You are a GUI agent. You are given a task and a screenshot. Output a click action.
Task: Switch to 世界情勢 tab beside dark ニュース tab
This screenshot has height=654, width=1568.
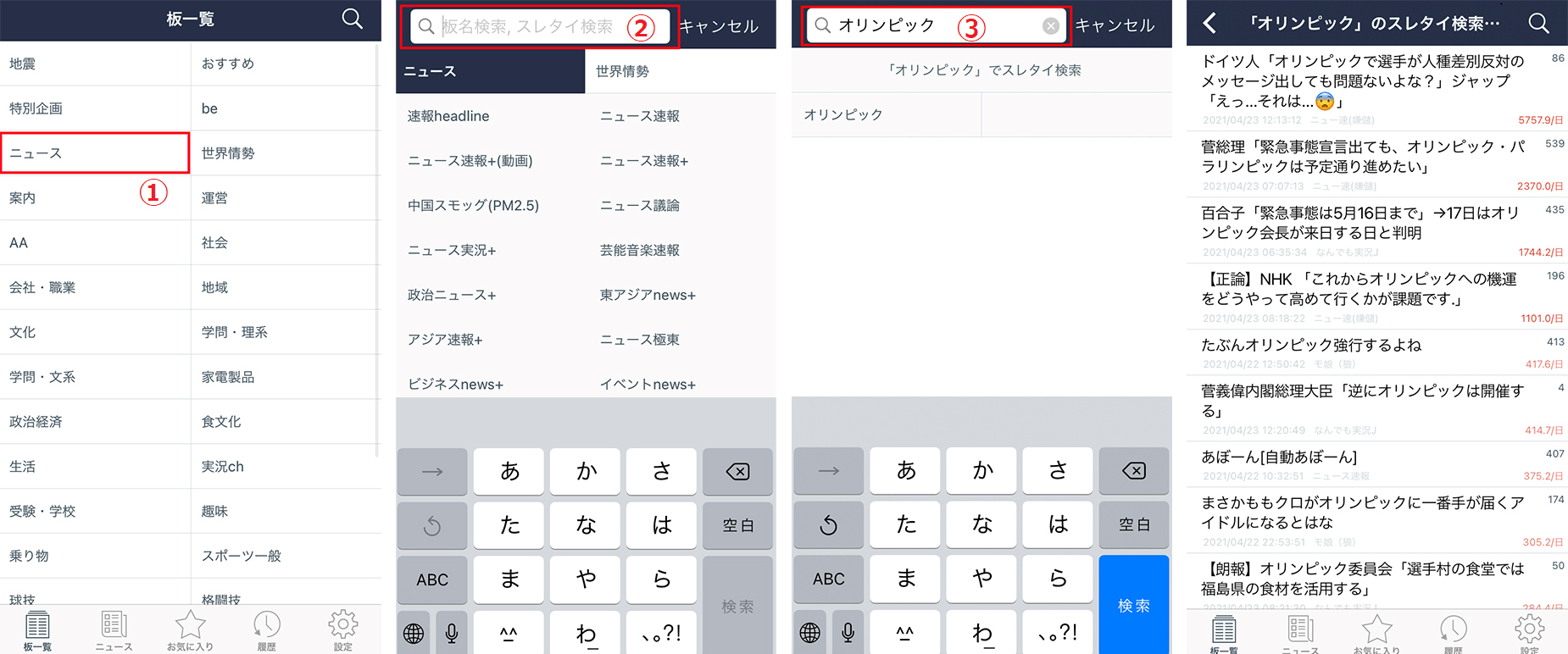point(680,71)
